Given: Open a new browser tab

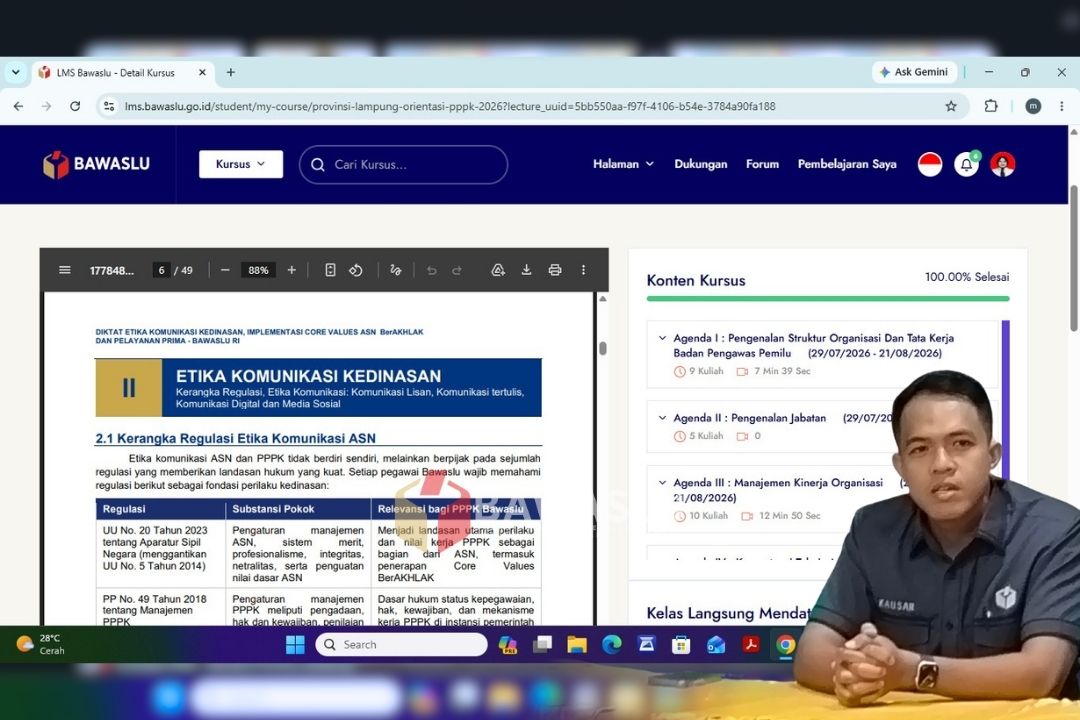Looking at the screenshot, I should tap(231, 72).
